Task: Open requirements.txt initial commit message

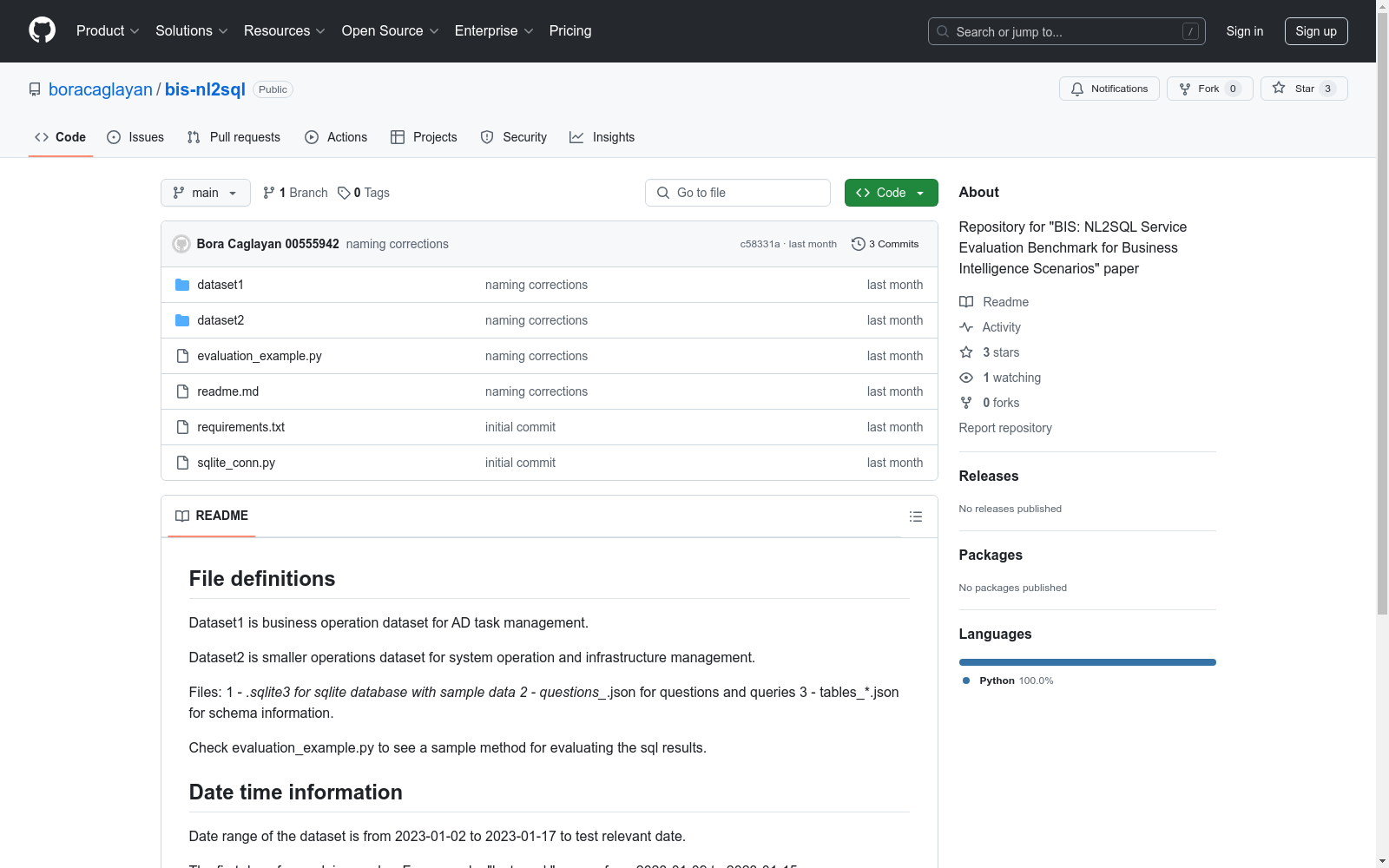Action: click(x=520, y=427)
